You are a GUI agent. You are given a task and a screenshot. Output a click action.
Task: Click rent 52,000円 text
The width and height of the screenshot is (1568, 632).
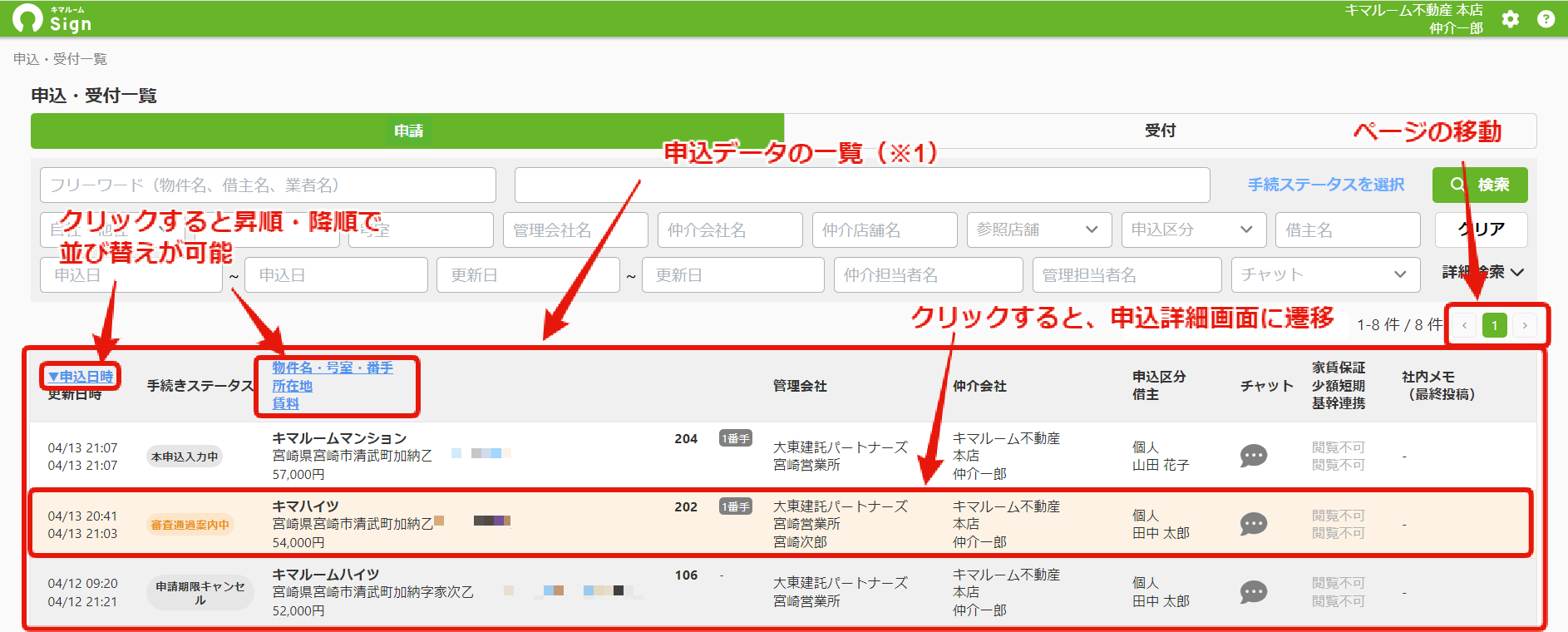click(x=298, y=610)
